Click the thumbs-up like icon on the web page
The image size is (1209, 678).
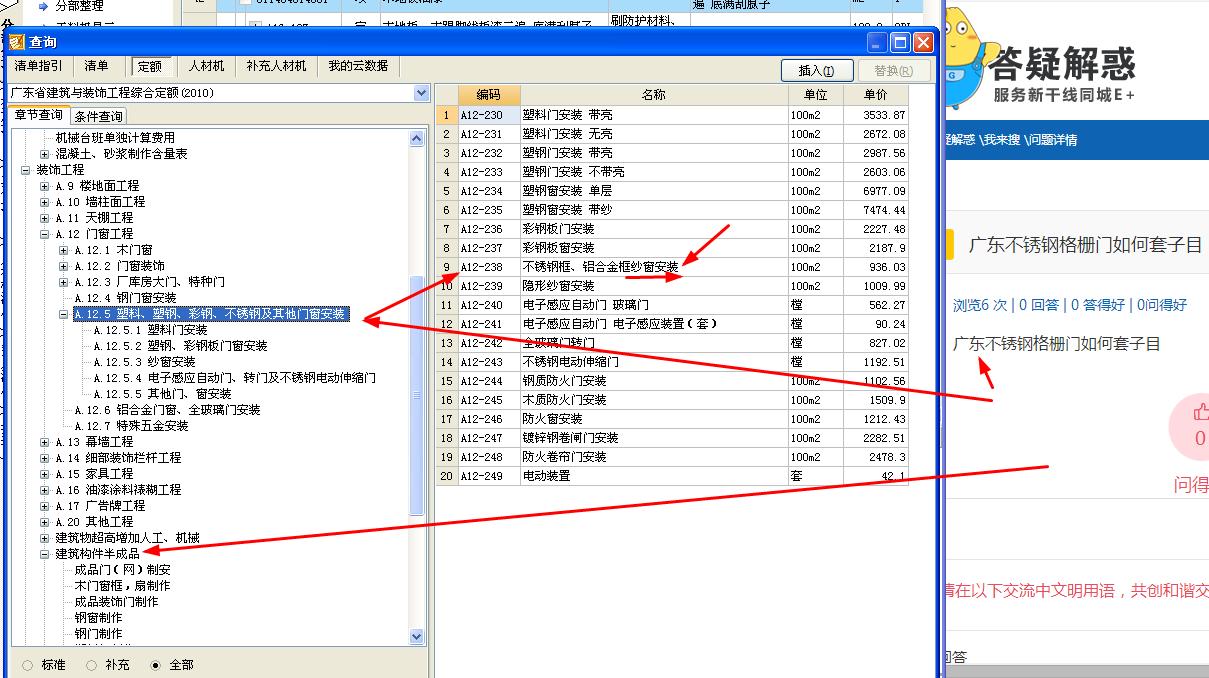1201,412
